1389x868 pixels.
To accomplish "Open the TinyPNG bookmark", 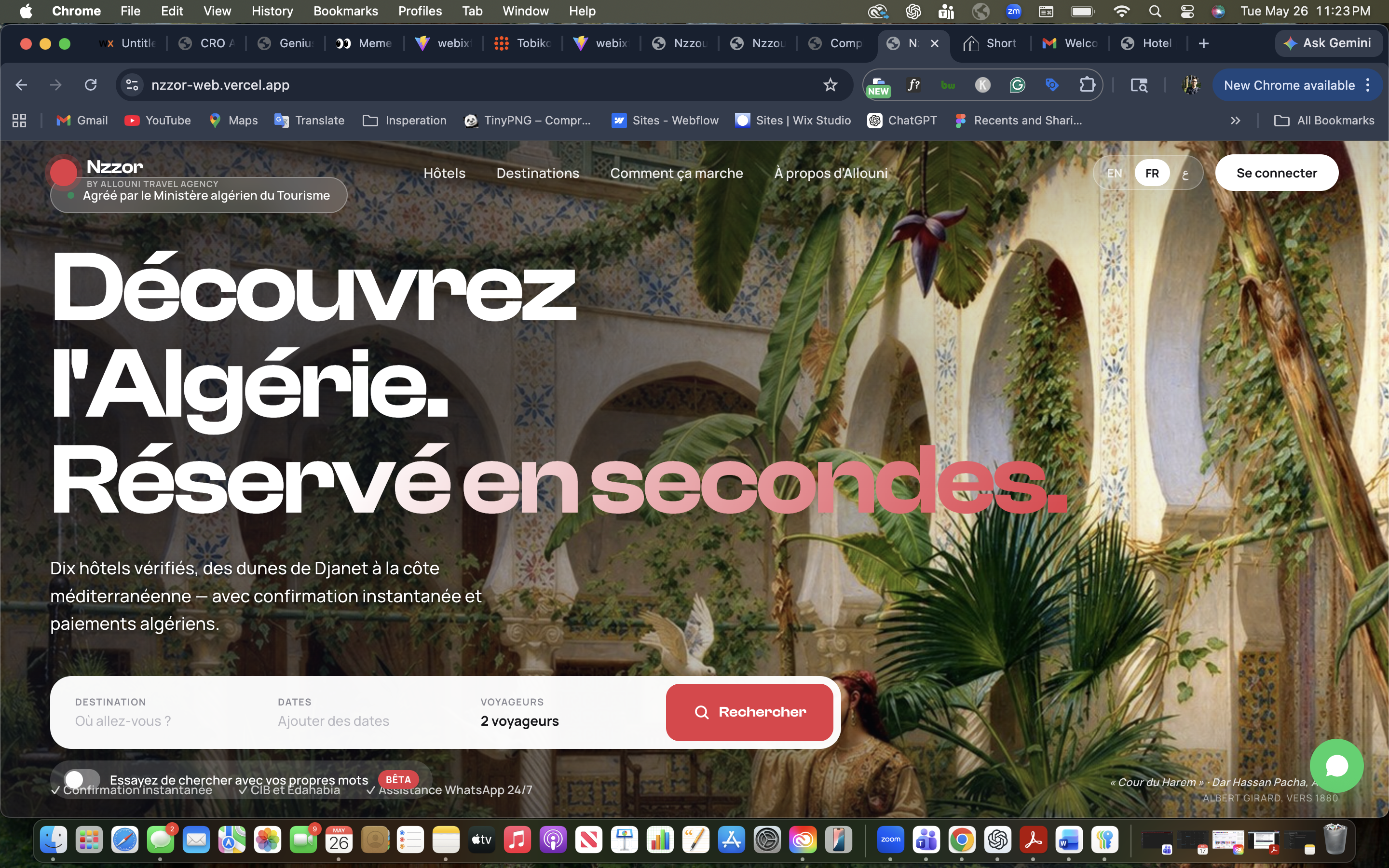I will click(x=528, y=121).
